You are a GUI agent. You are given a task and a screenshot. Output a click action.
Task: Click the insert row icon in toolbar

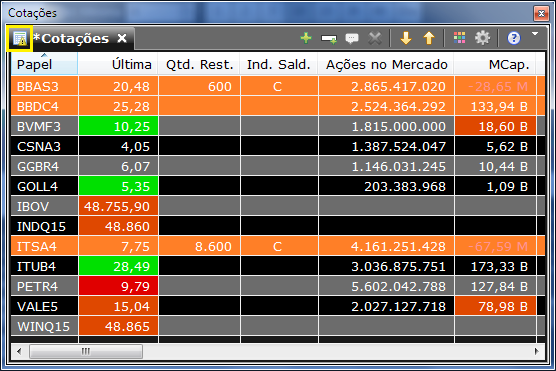click(x=329, y=38)
